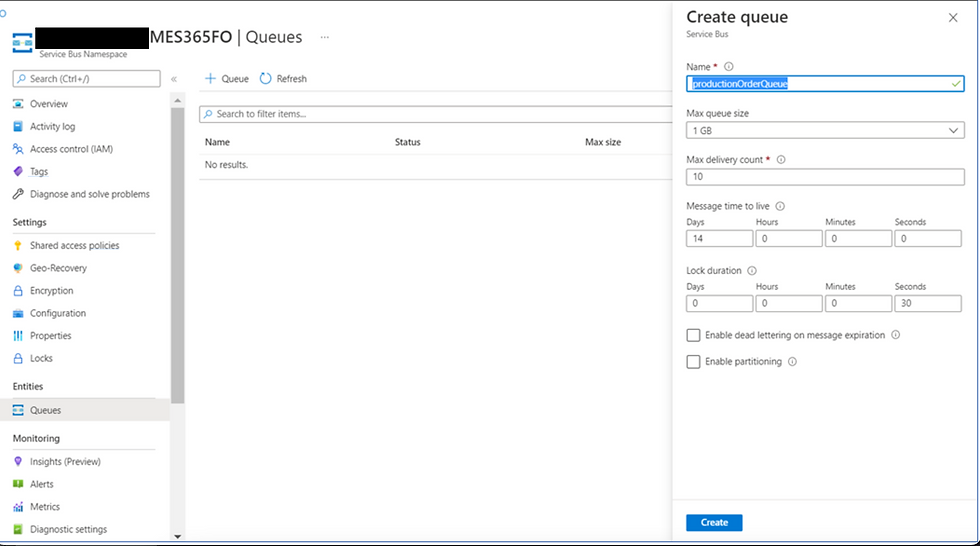This screenshot has width=980, height=546.
Task: Enable dead lettering on message expiration
Action: pyautogui.click(x=693, y=335)
